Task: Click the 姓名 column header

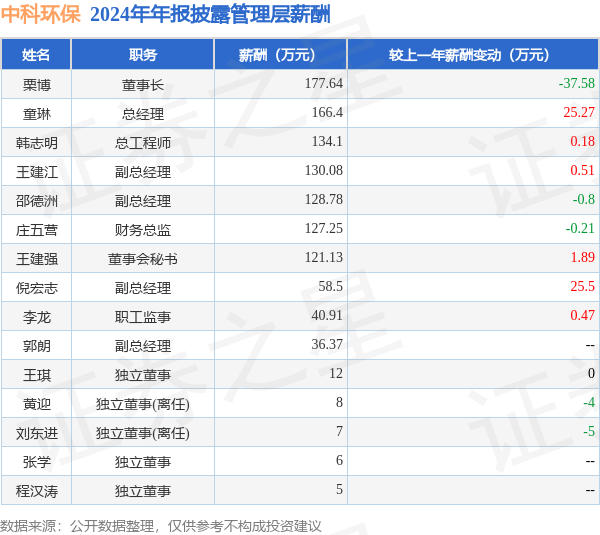Action: (36, 55)
